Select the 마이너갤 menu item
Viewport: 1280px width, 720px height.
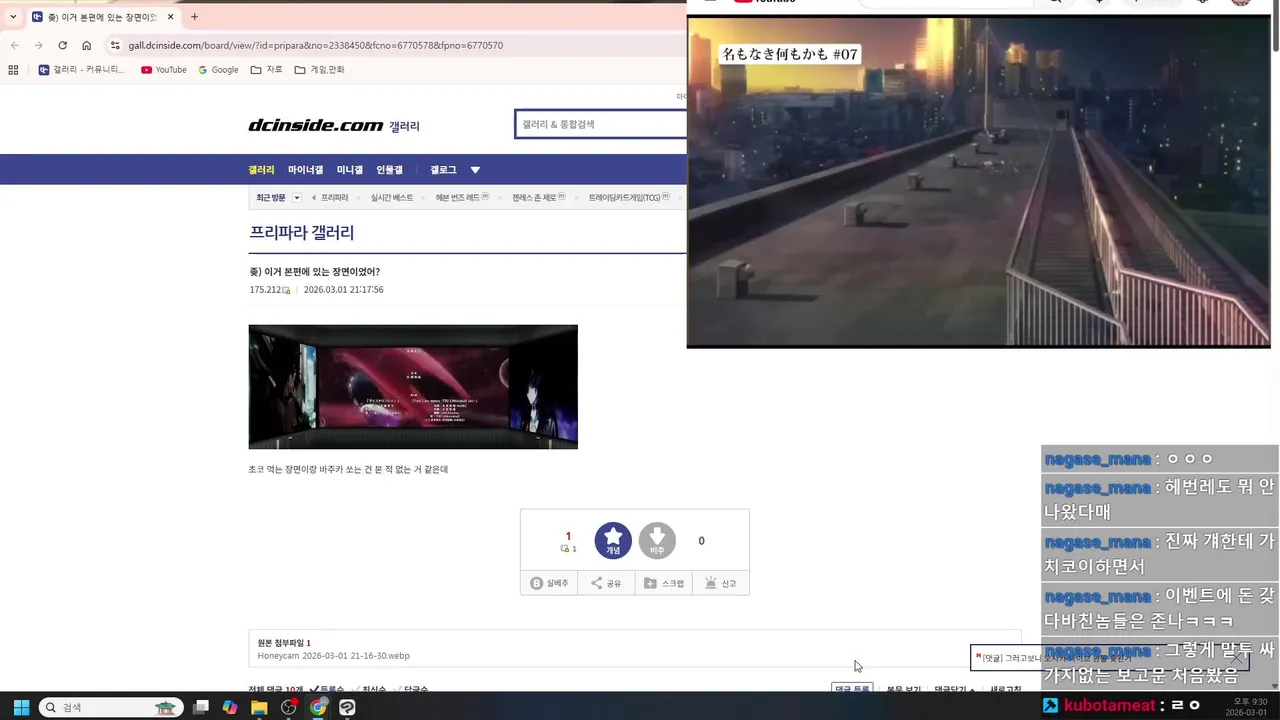[x=305, y=170]
